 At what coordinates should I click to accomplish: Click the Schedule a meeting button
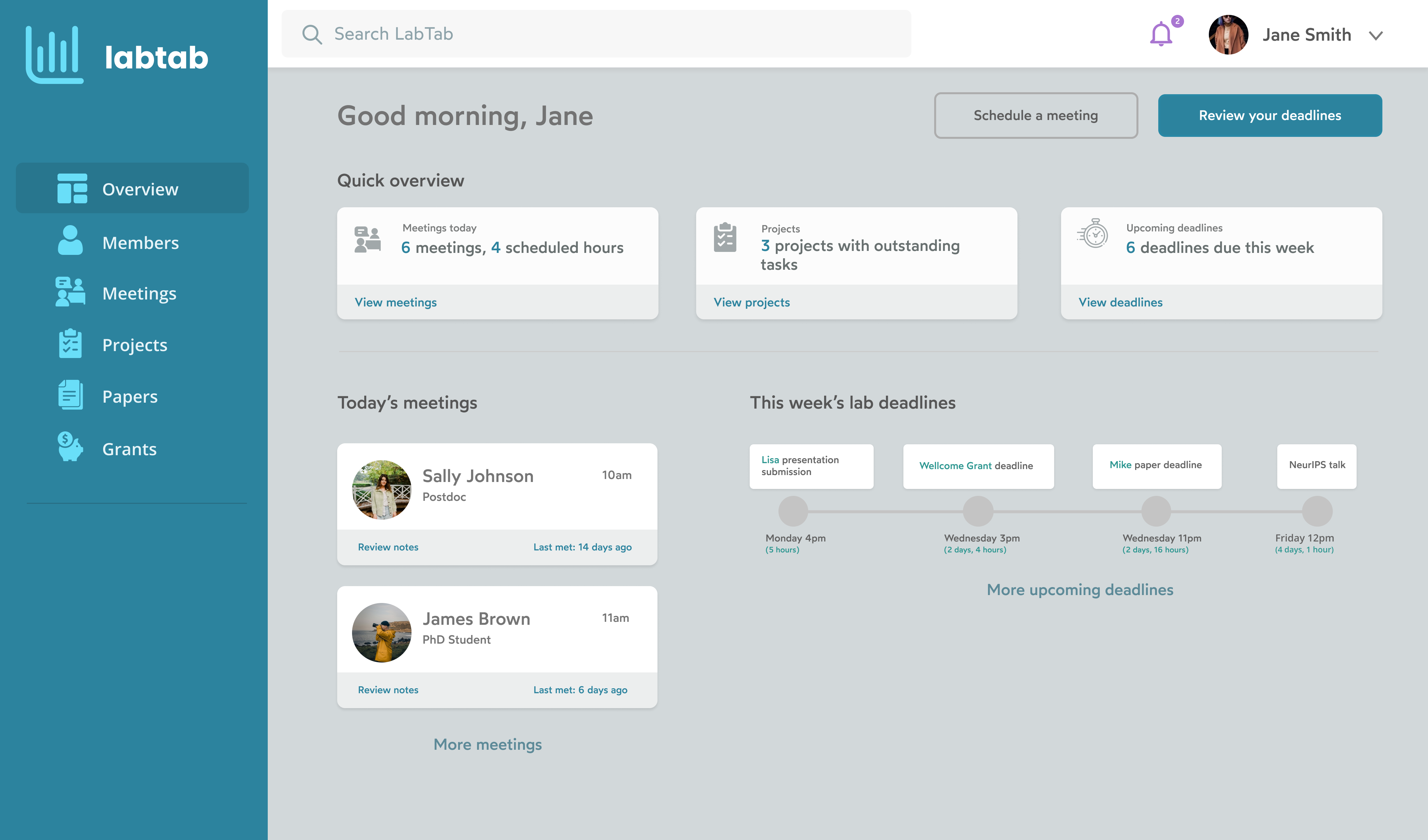point(1036,115)
